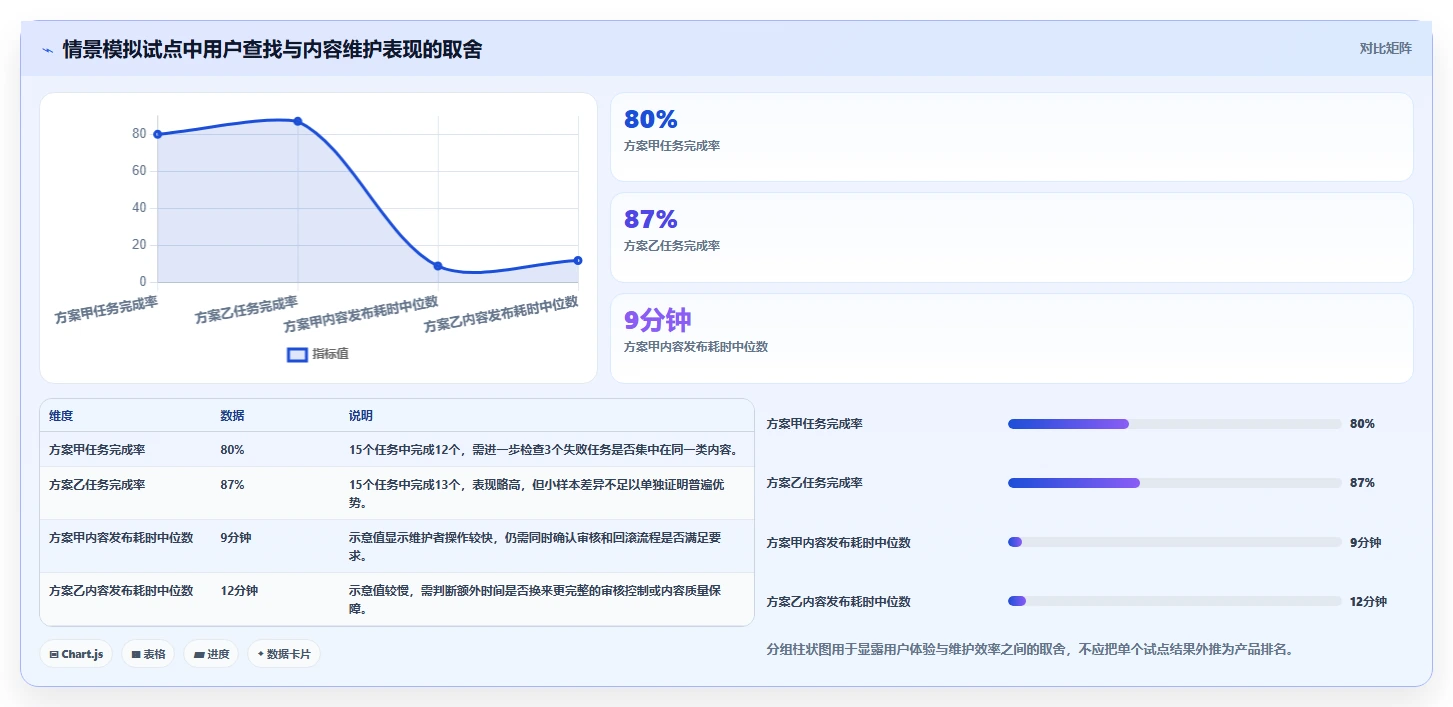Image resolution: width=1453 pixels, height=707 pixels.
Task: Click the Chart.js tag chip
Action: tap(77, 654)
